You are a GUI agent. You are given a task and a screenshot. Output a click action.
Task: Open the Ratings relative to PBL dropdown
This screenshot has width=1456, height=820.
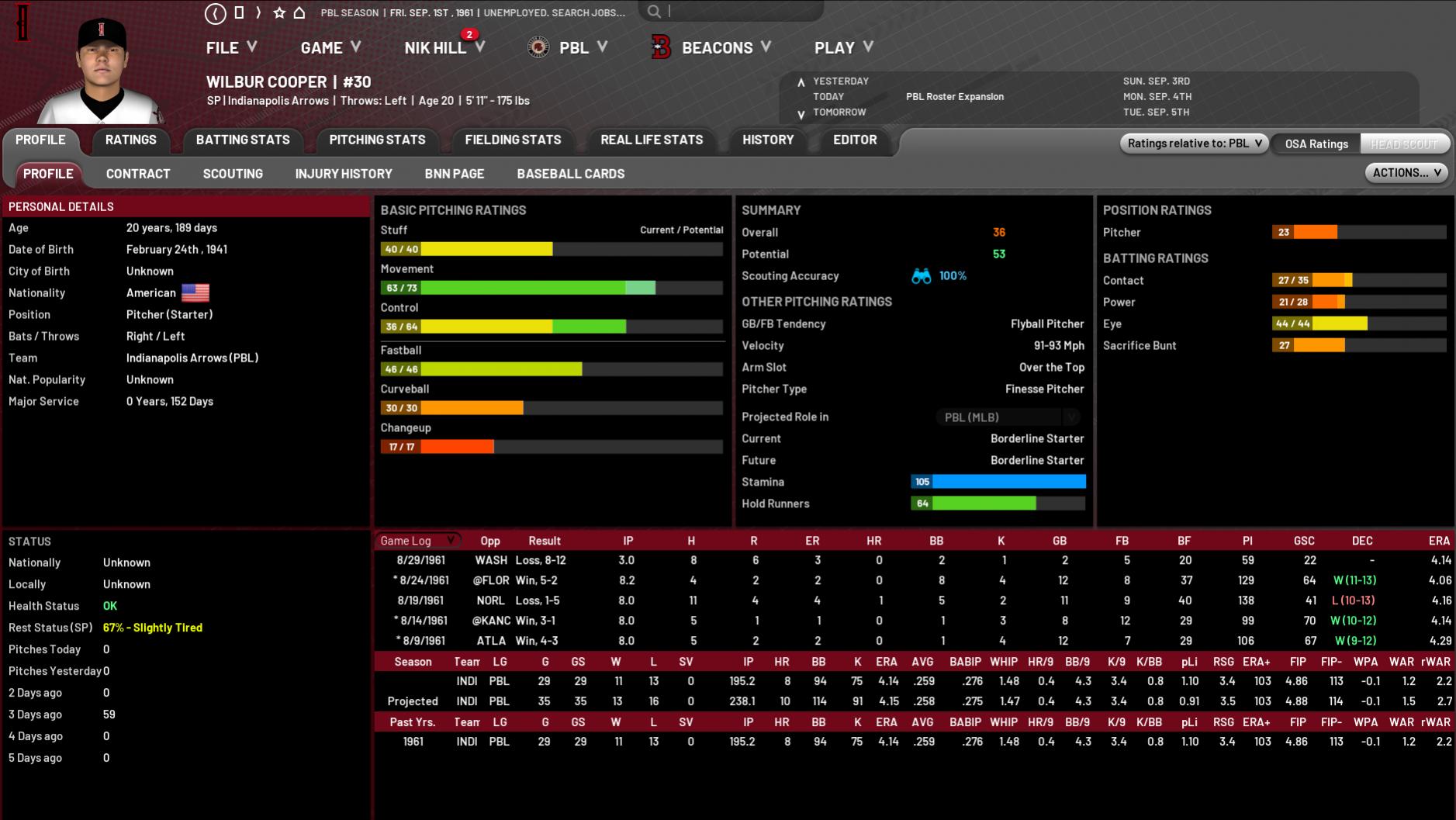(1194, 144)
